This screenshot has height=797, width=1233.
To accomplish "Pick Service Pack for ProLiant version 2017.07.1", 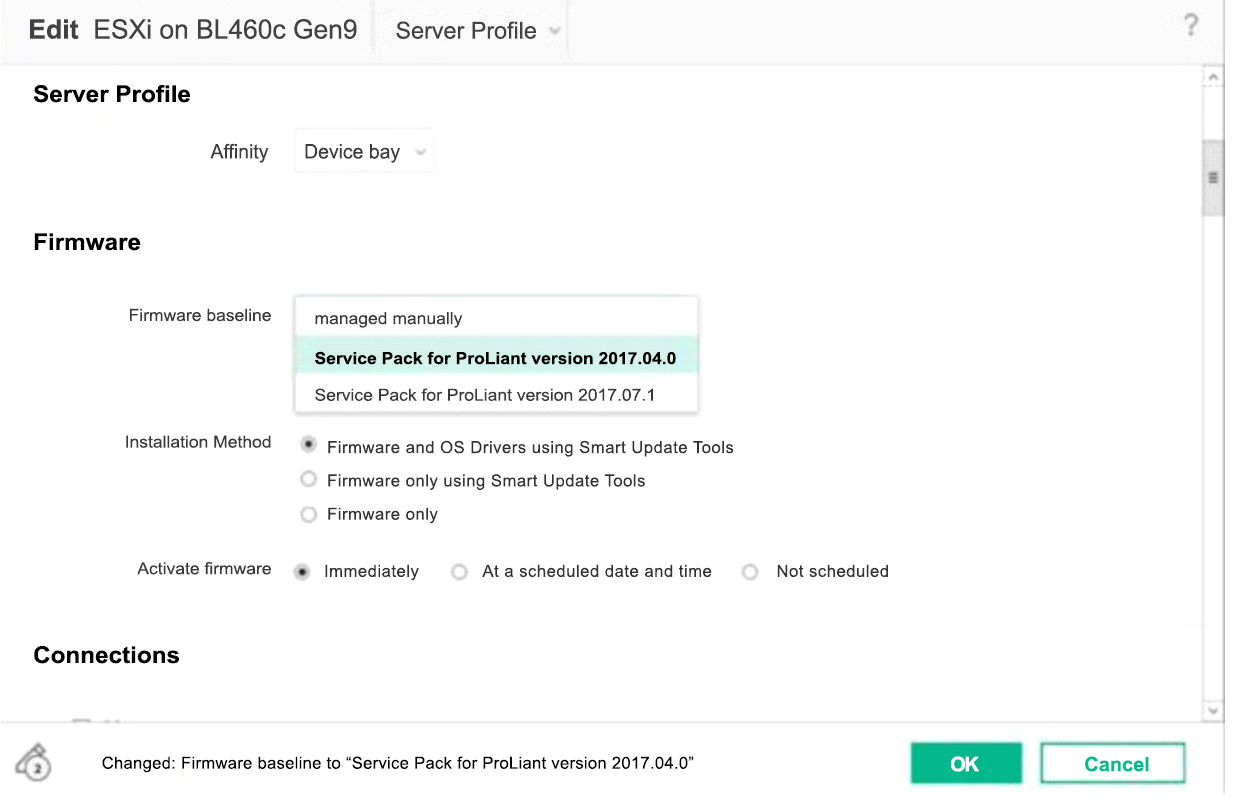I will click(x=496, y=394).
